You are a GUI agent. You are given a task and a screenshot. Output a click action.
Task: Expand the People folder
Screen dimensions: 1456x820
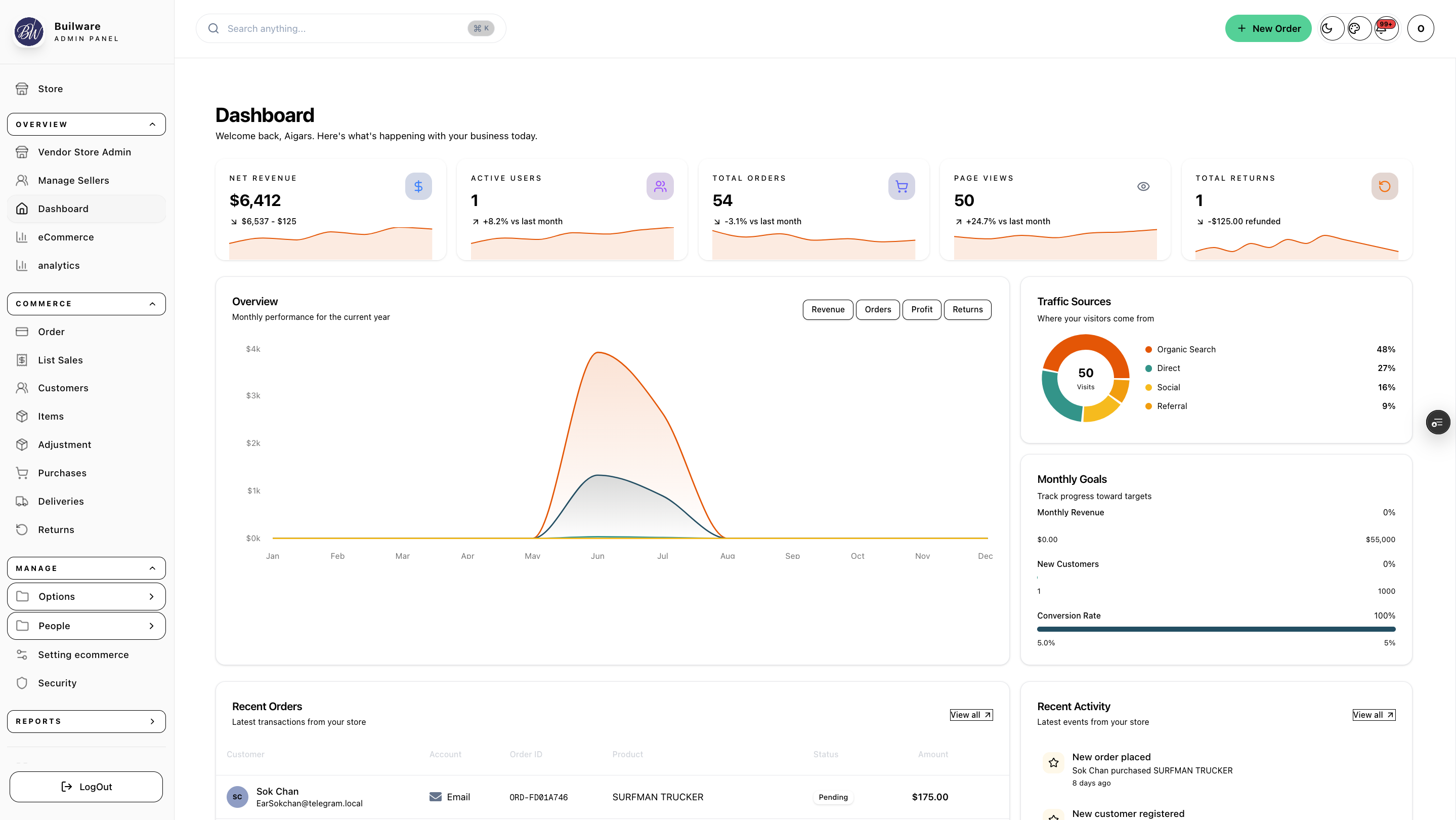point(87,626)
